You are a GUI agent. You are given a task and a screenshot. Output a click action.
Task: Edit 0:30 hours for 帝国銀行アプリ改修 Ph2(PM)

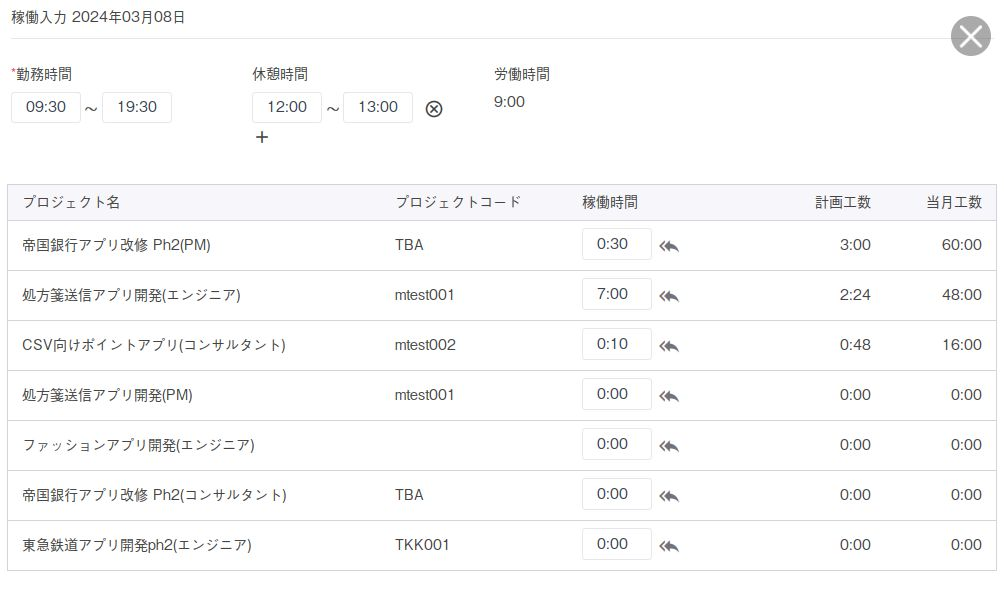pos(616,244)
